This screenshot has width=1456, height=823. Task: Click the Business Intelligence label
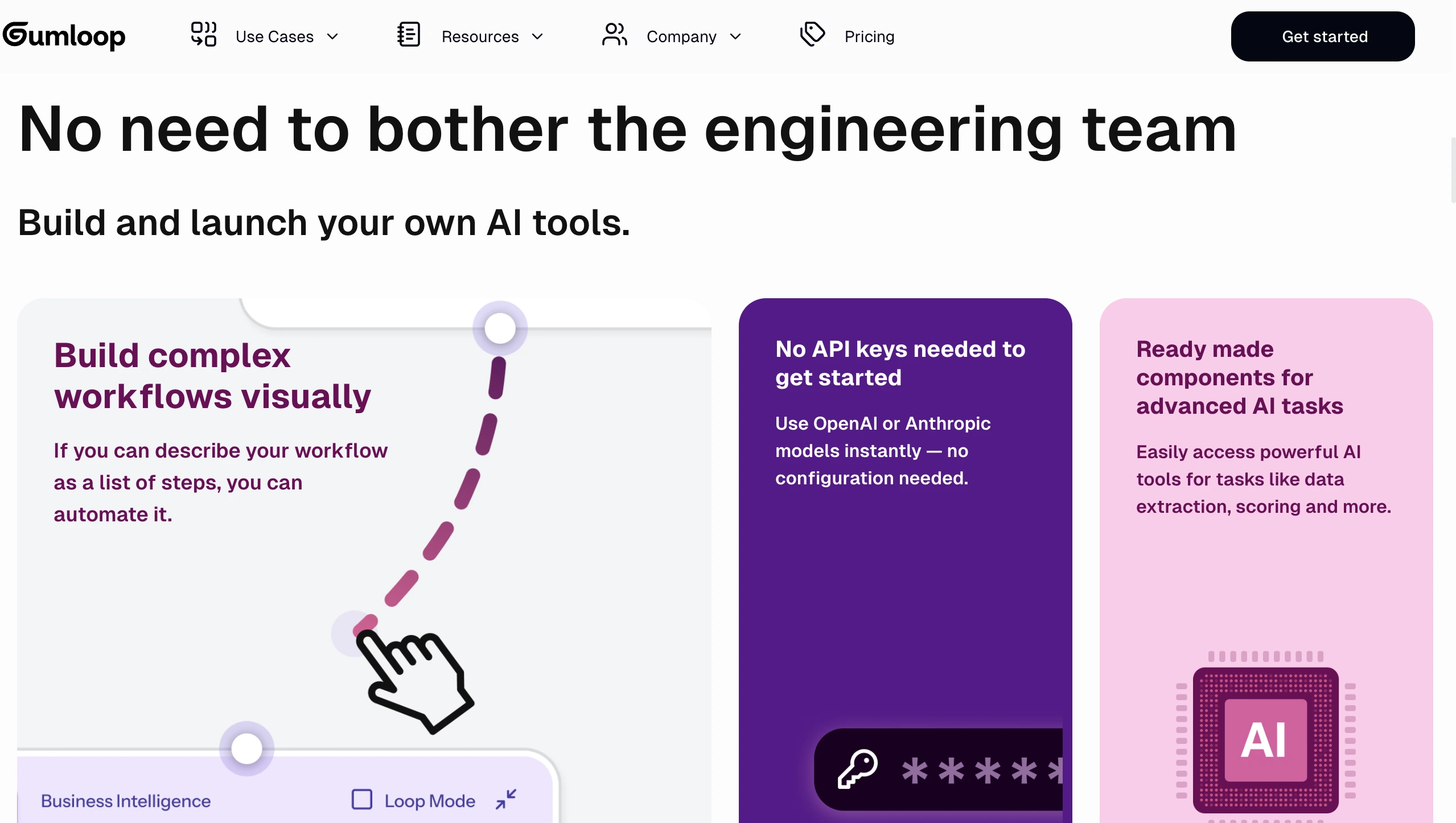point(126,801)
